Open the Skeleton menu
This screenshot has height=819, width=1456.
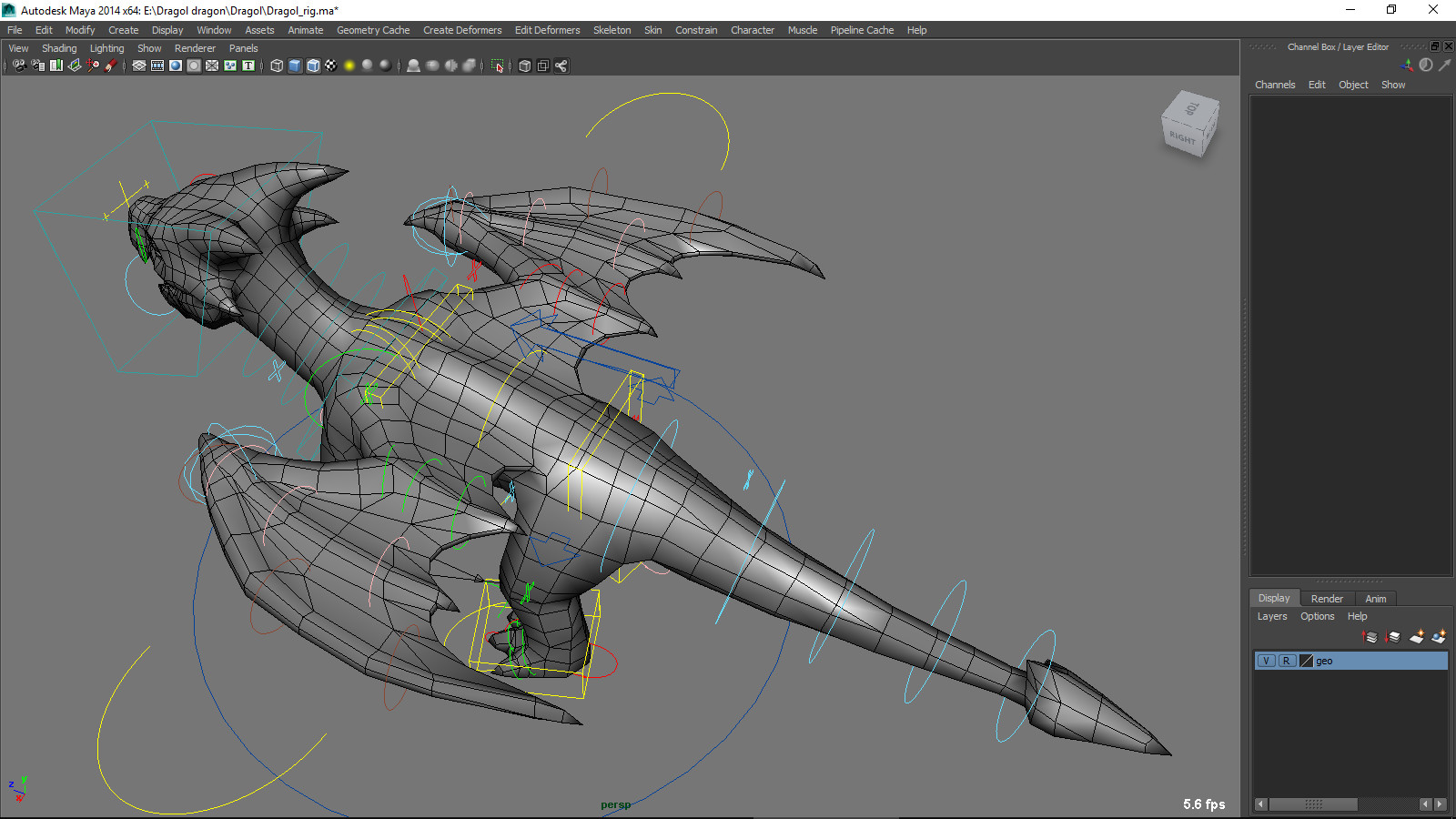tap(612, 30)
